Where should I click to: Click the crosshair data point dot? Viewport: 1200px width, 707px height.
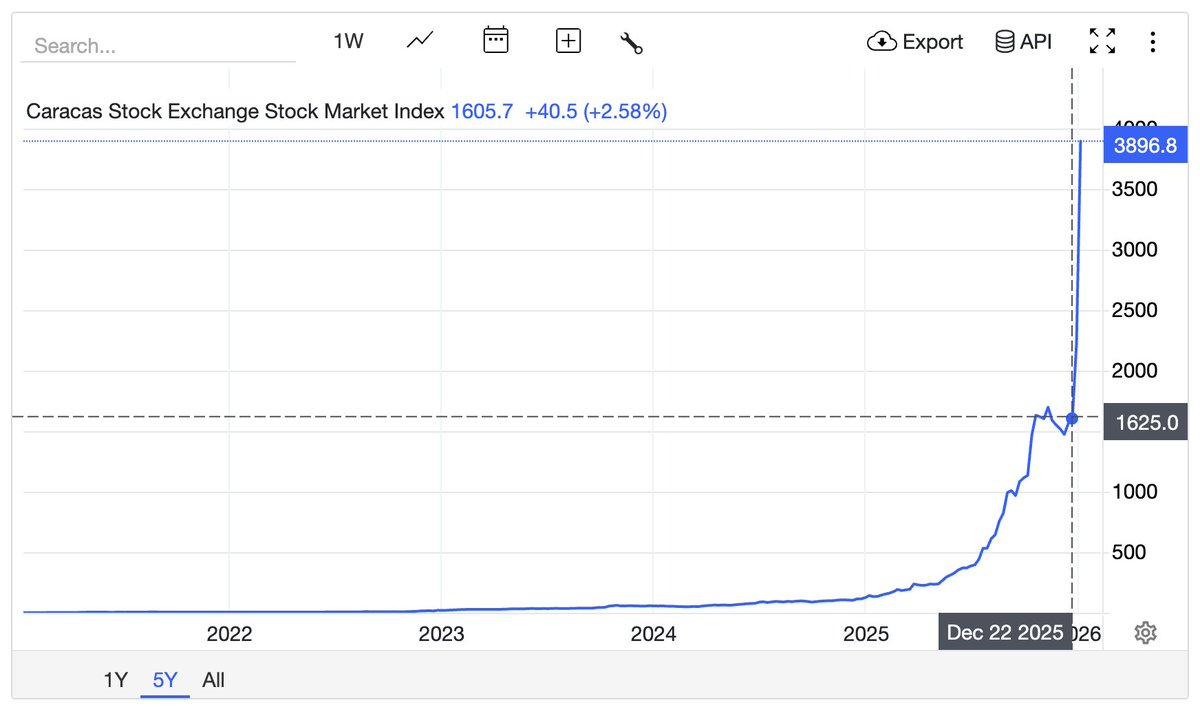[x=1072, y=418]
